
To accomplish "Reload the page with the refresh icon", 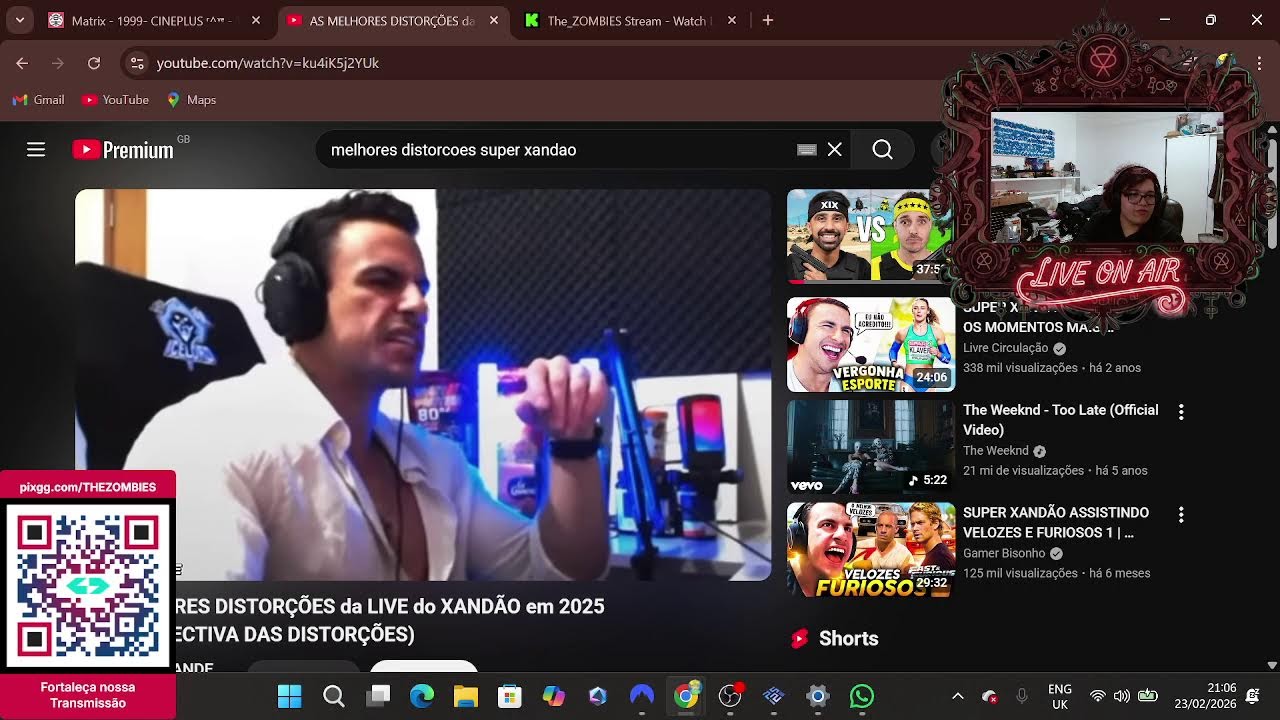I will [94, 63].
